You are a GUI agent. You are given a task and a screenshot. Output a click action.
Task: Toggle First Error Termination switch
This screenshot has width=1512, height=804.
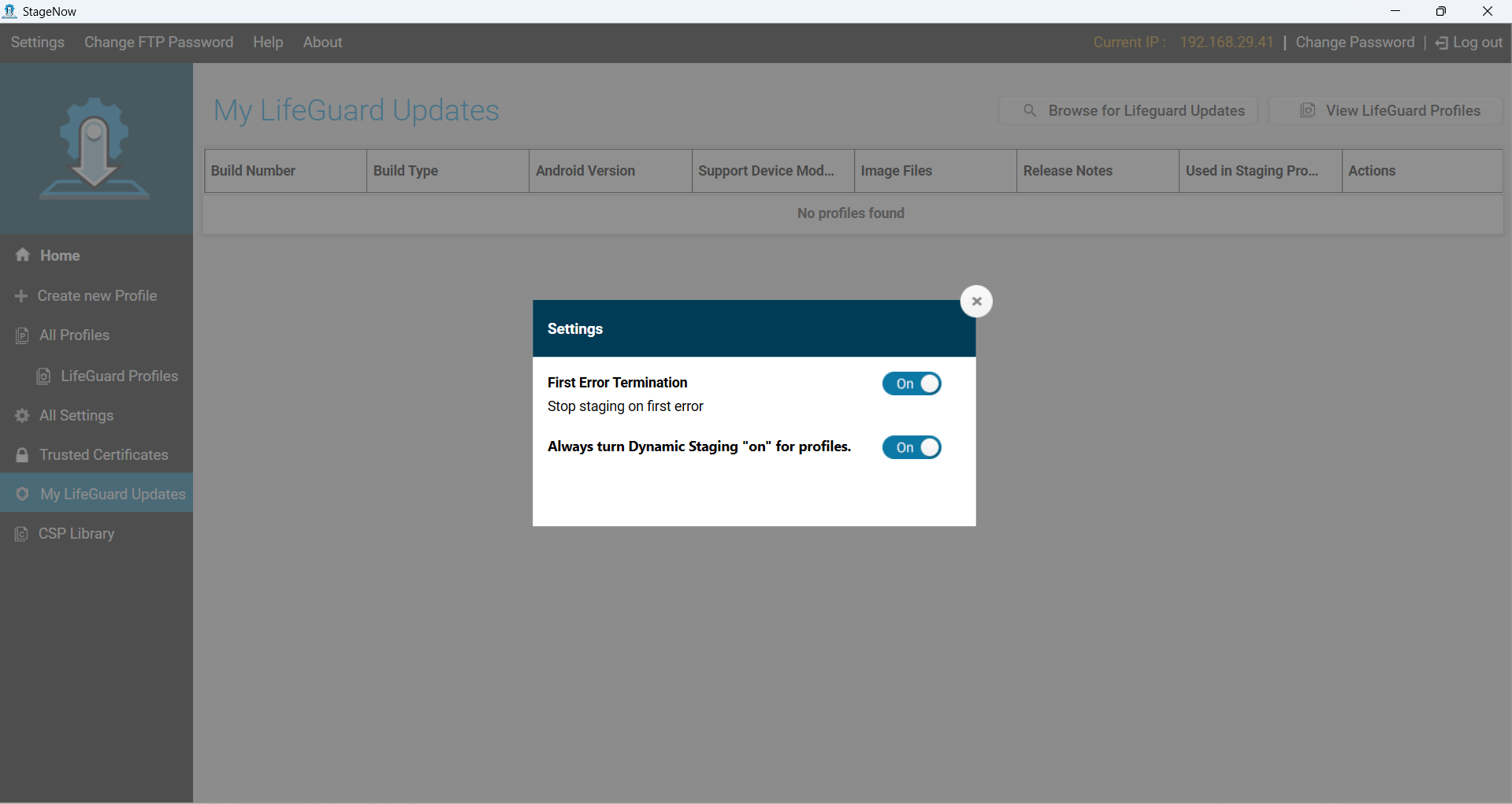(912, 383)
